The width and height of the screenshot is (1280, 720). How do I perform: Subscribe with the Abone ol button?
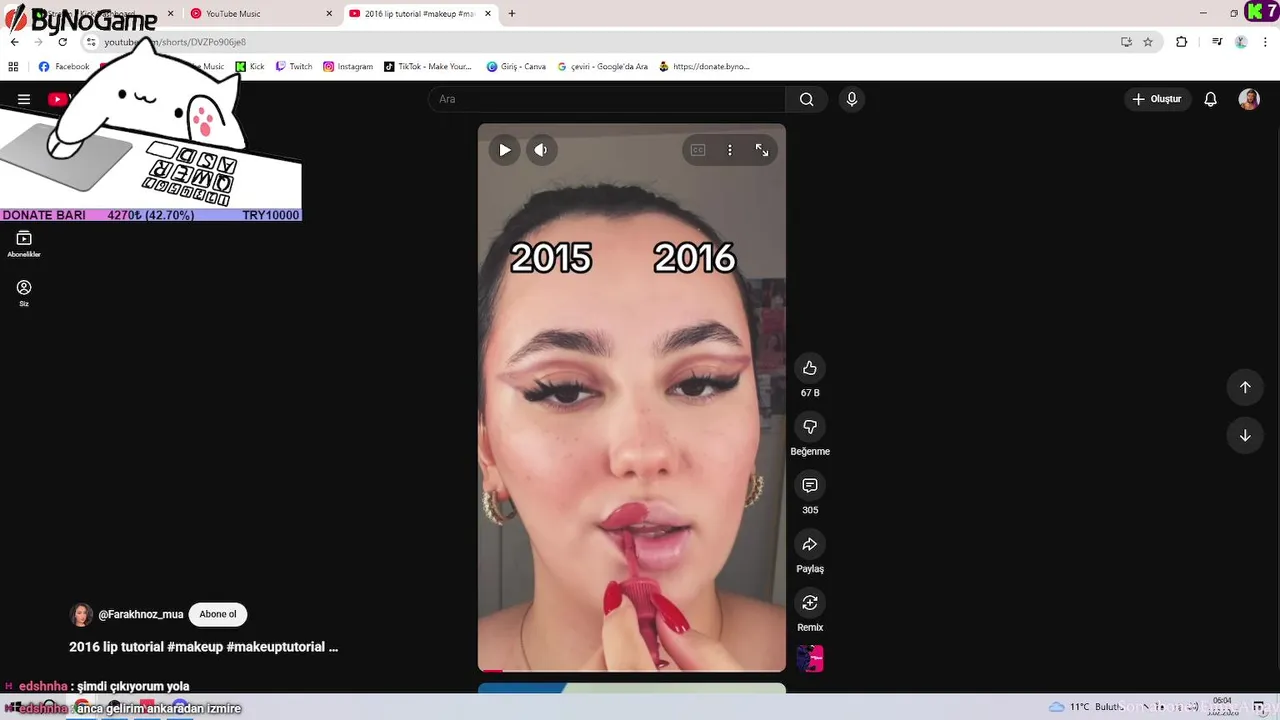pos(218,615)
